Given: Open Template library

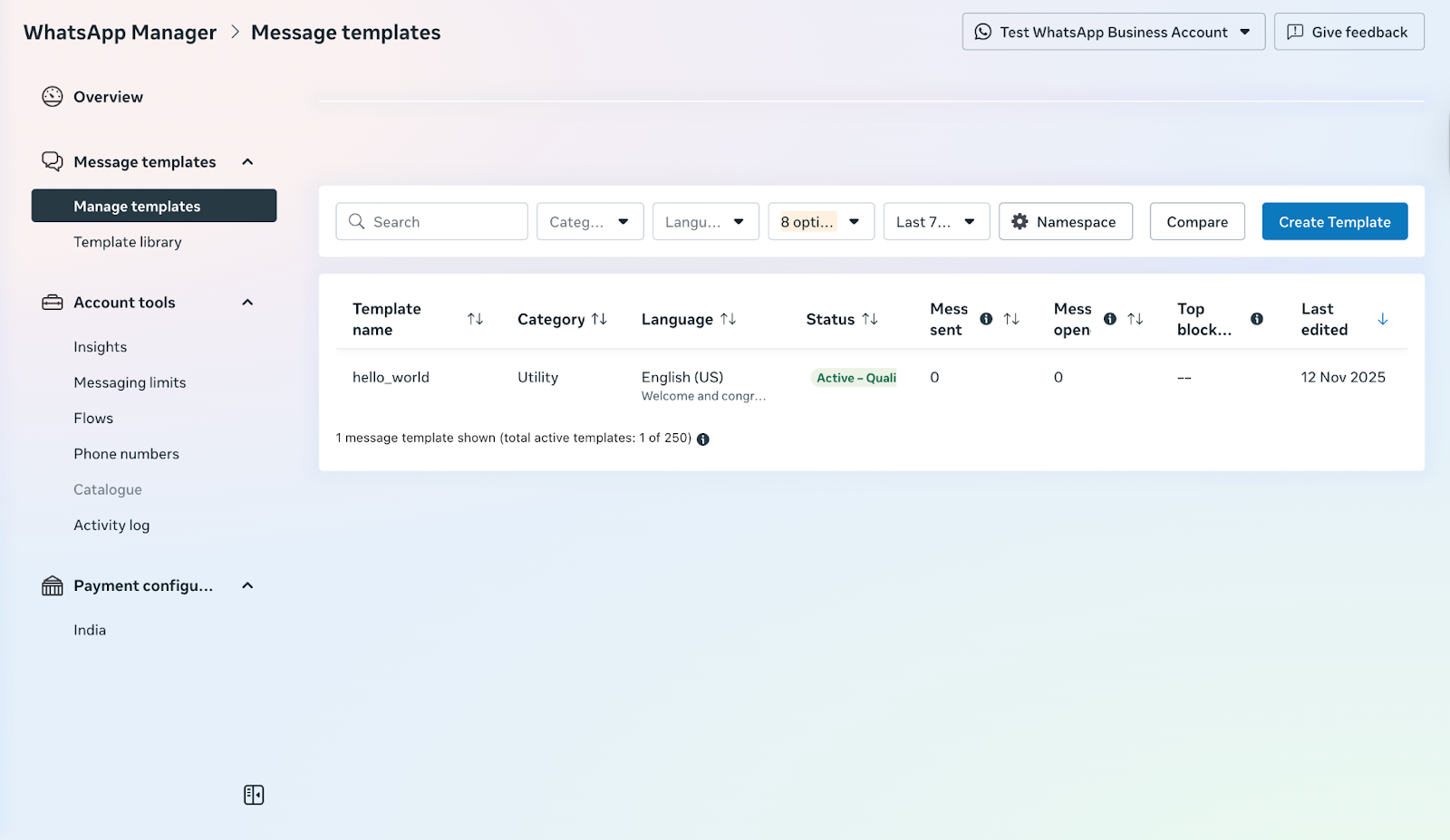Looking at the screenshot, I should click(x=128, y=242).
